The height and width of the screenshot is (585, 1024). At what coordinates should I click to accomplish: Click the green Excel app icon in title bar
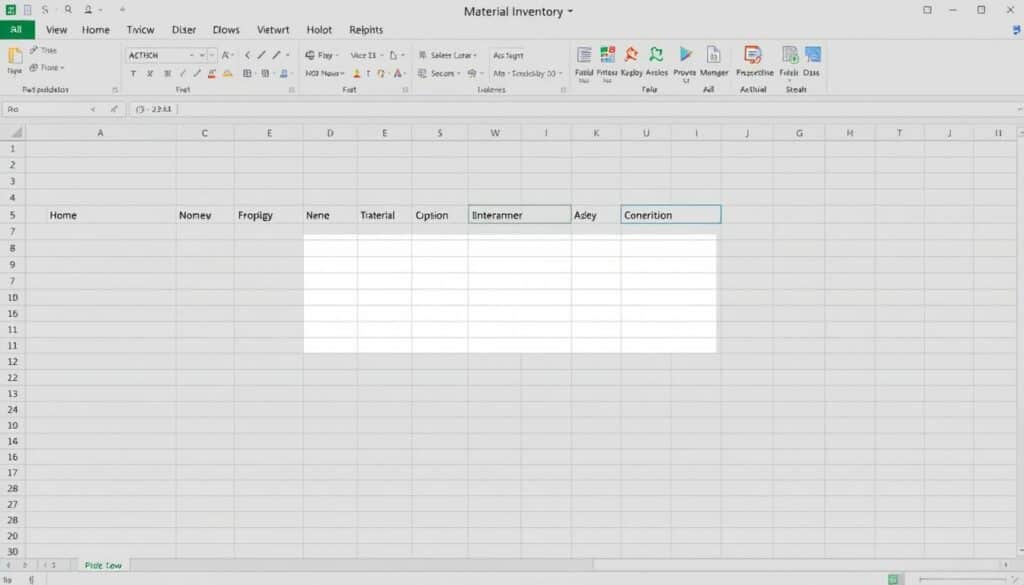pos(10,10)
